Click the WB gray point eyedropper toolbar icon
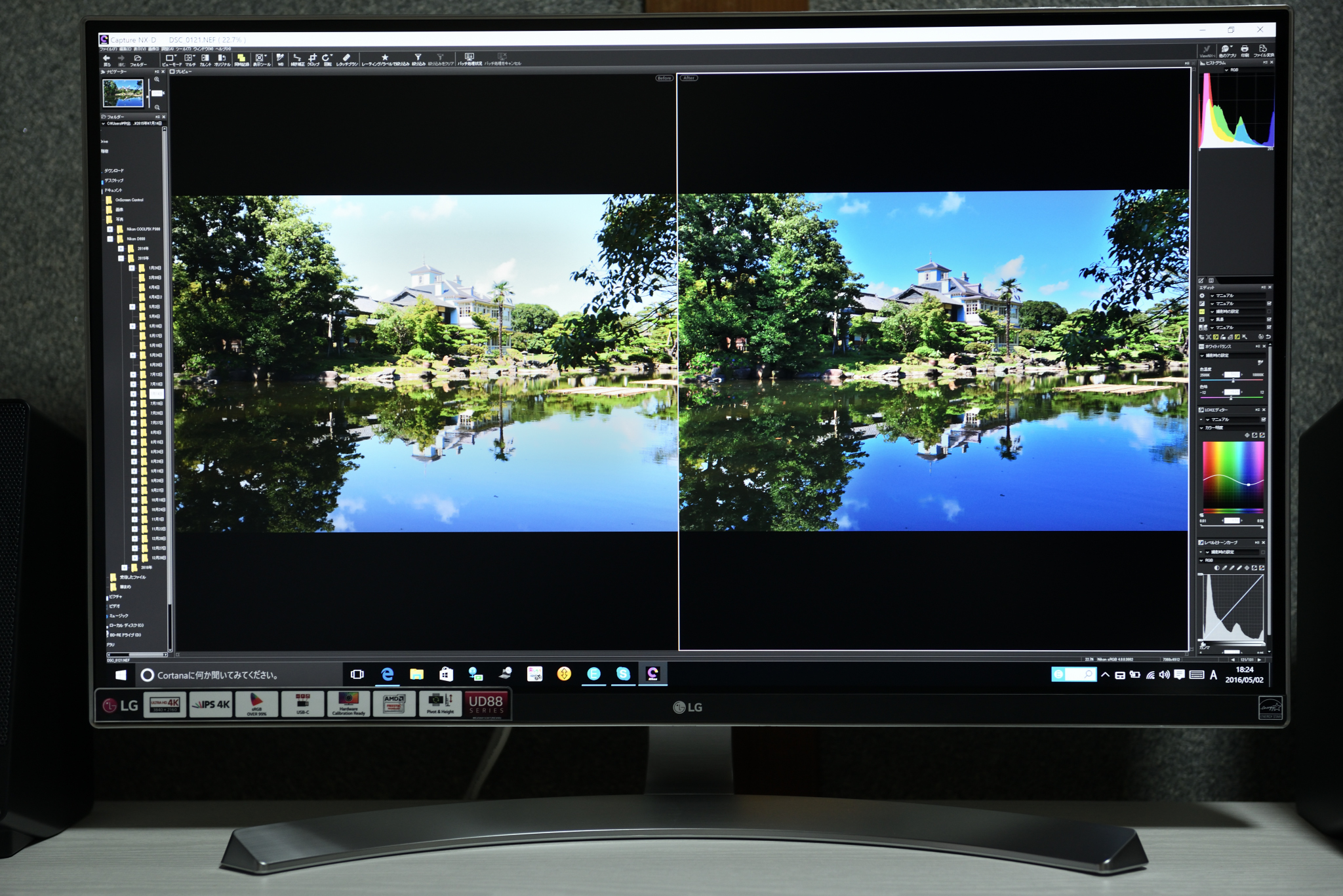This screenshot has height=896, width=1343. click(280, 58)
